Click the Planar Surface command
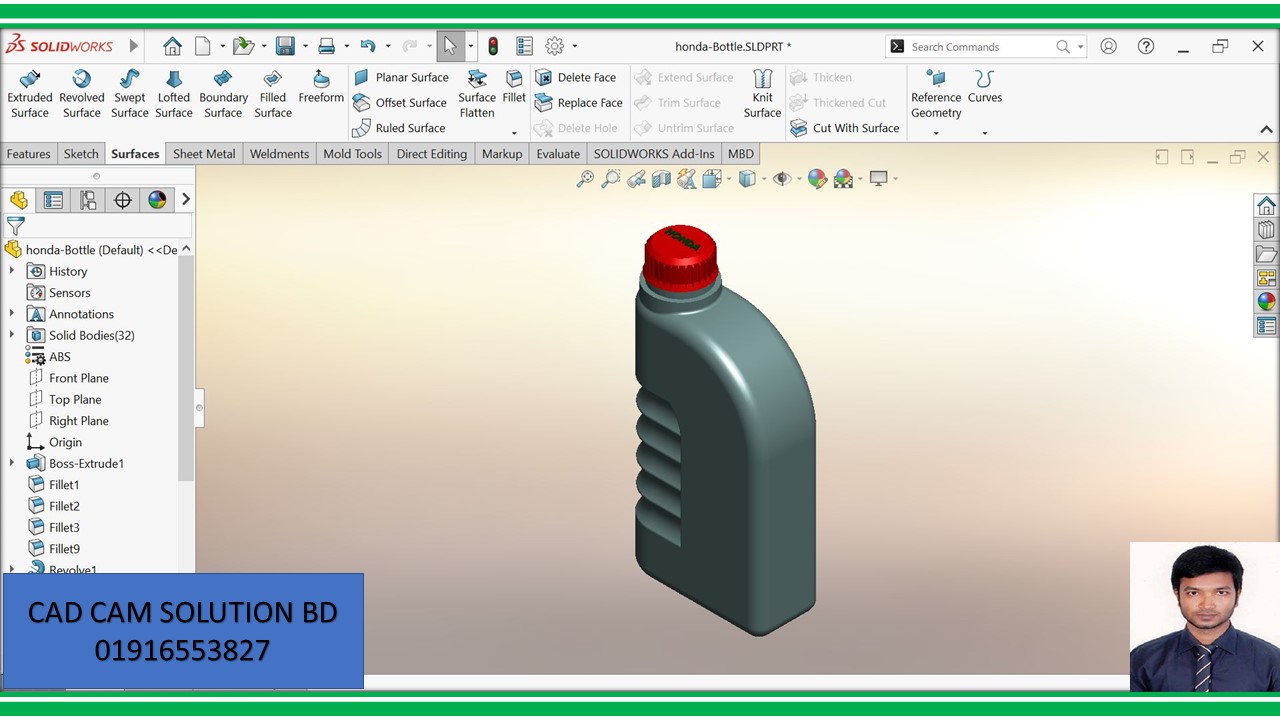Screen dimensions: 1280x720 (x=401, y=77)
